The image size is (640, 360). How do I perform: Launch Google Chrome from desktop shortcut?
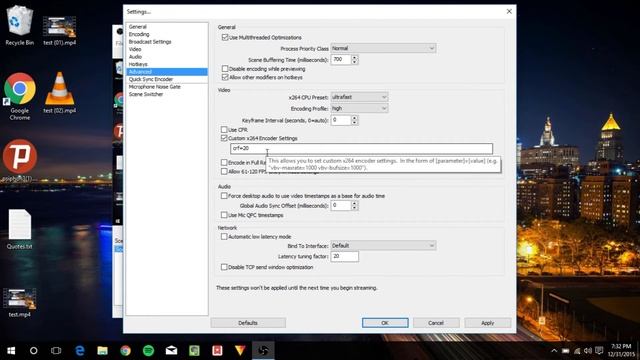pos(20,97)
